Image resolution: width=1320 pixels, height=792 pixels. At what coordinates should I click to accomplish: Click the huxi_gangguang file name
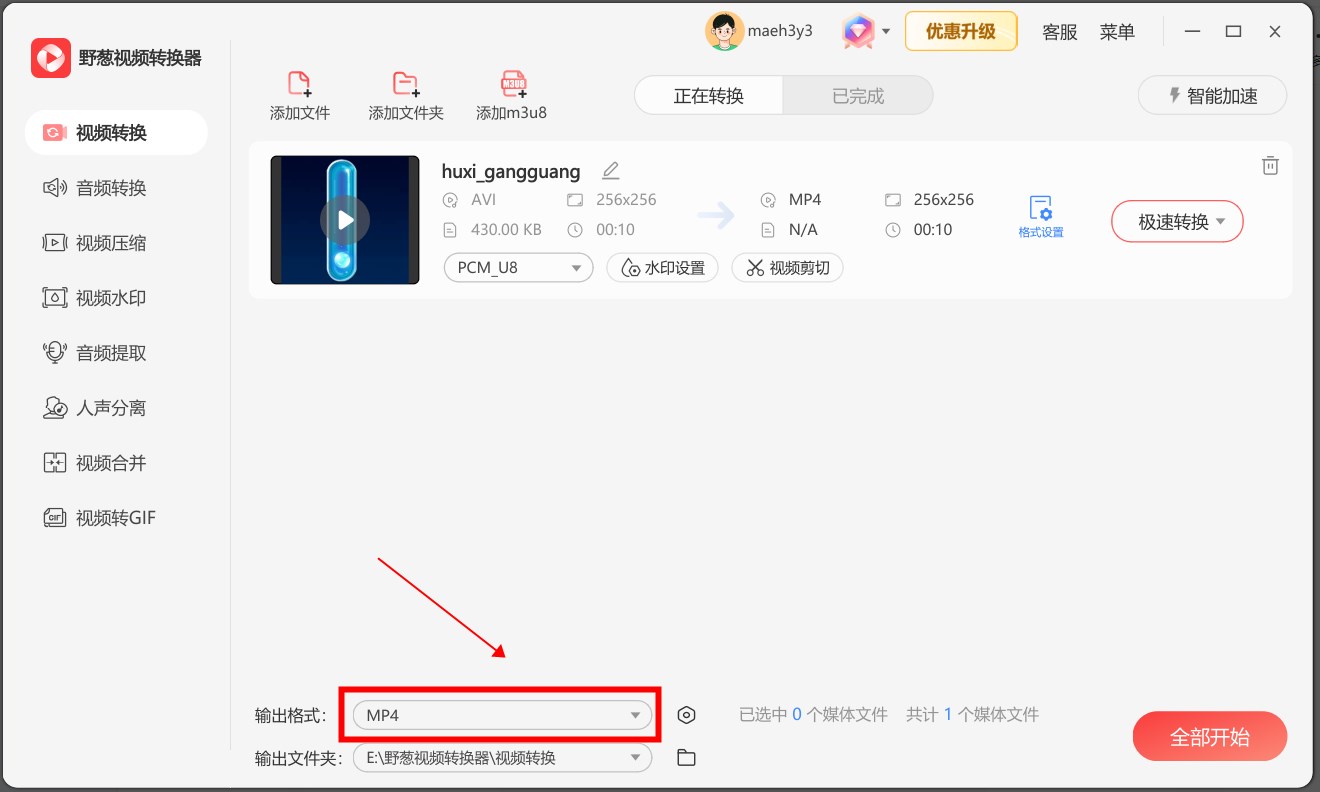(511, 171)
